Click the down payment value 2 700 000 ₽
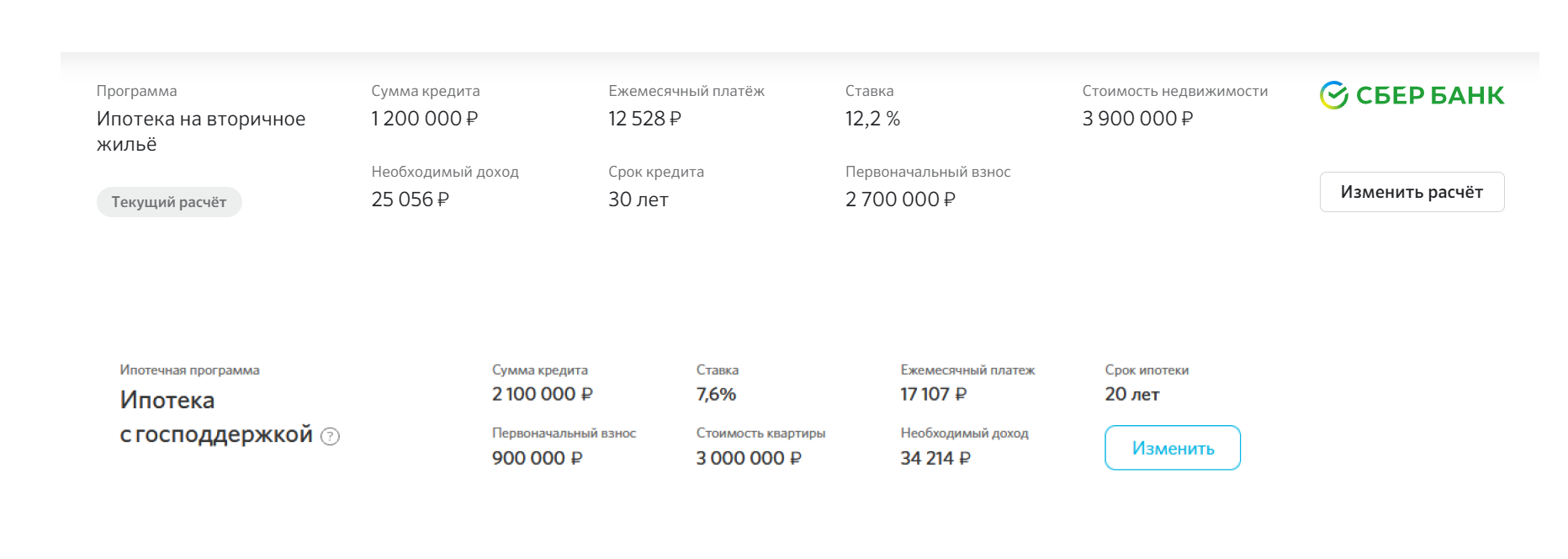Viewport: 1568px width, 559px height. [x=900, y=200]
